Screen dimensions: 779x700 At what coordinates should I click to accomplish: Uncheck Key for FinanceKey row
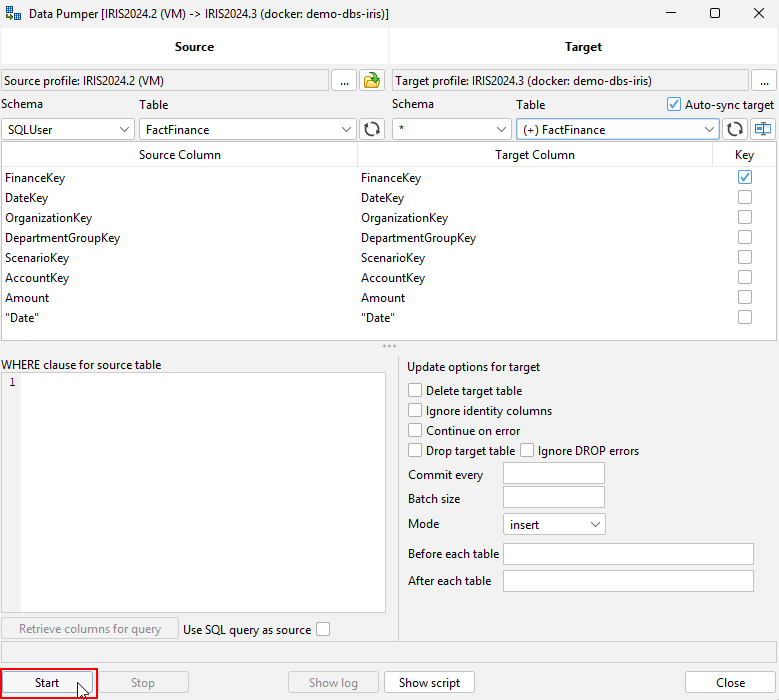[744, 177]
